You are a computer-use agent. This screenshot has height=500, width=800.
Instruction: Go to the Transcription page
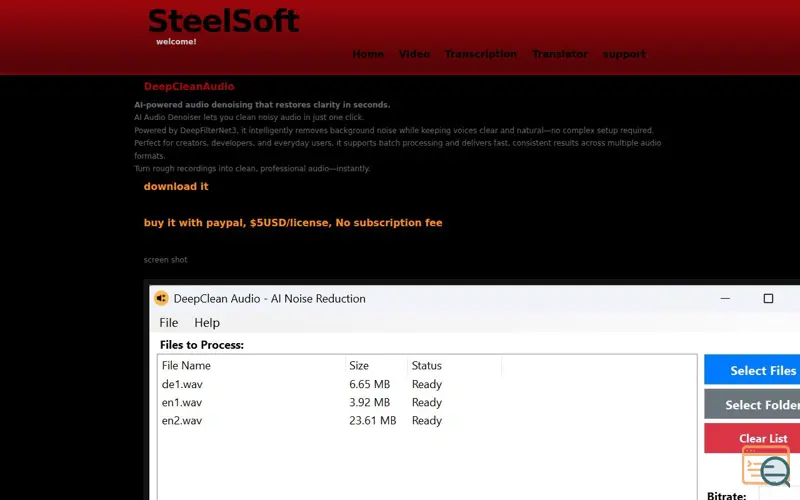pyautogui.click(x=481, y=54)
